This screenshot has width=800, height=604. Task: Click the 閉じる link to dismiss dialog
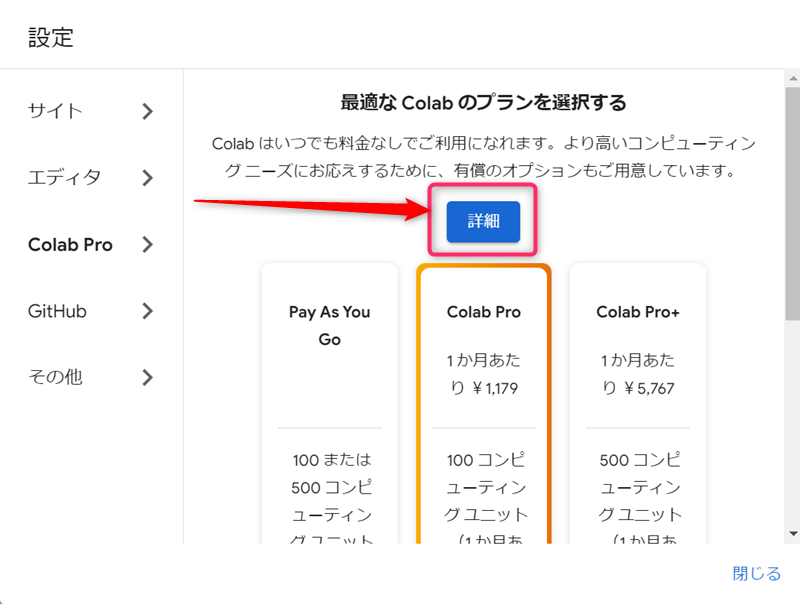tap(756, 573)
